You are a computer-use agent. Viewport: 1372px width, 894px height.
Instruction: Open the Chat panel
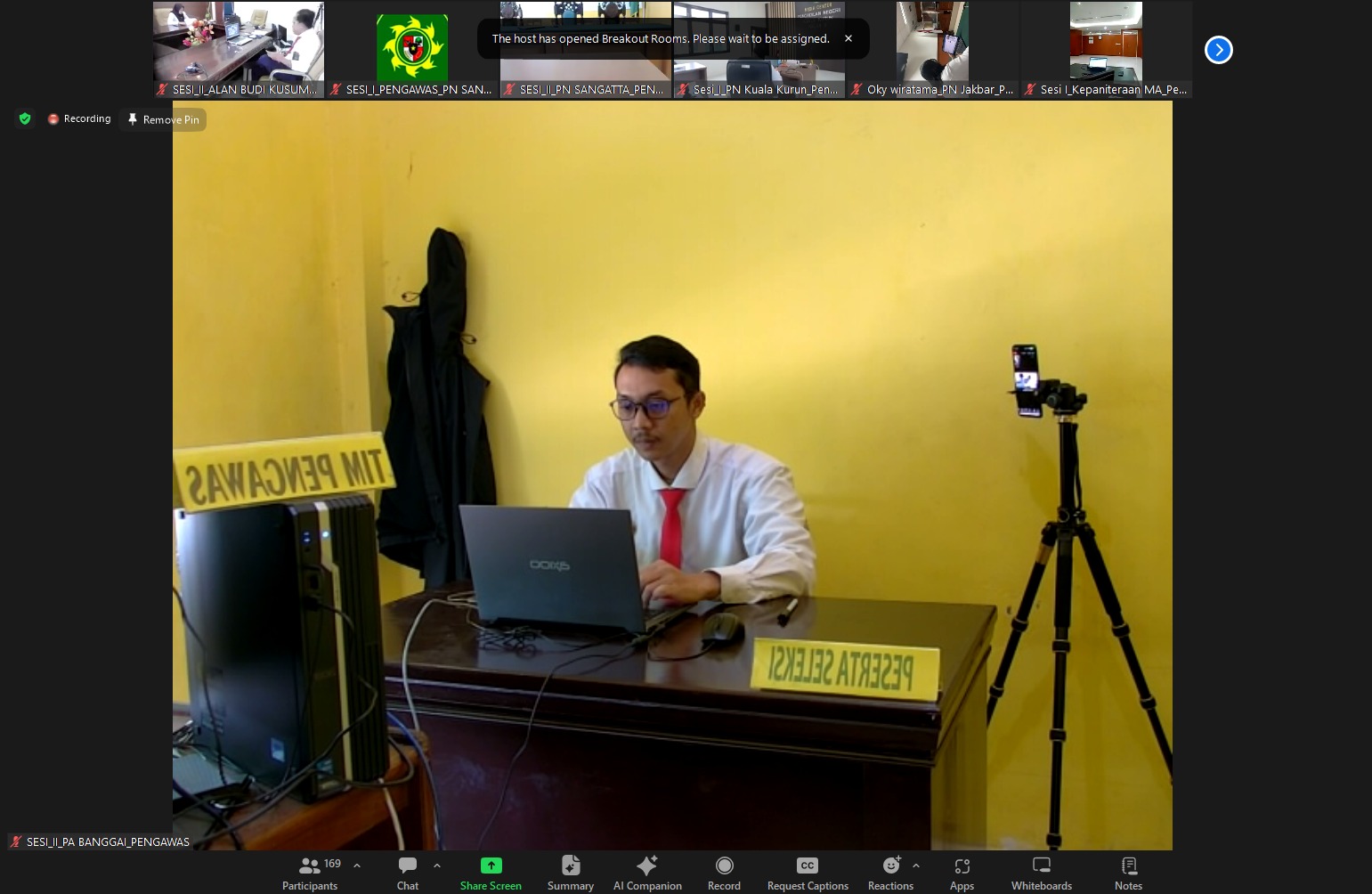click(408, 873)
